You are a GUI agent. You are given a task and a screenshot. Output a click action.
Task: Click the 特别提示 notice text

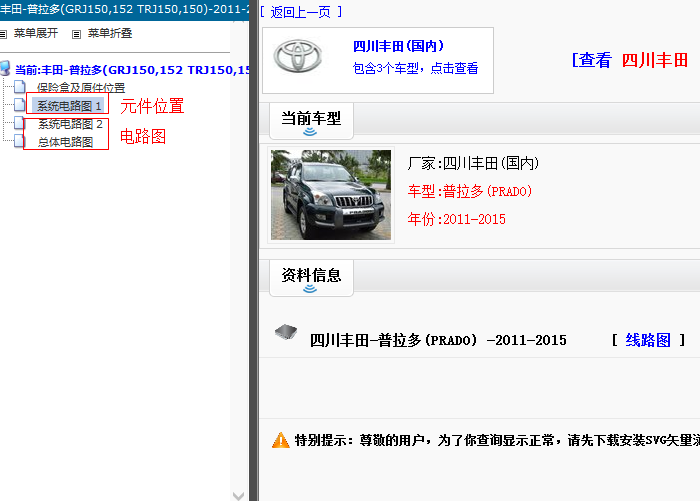[497, 440]
